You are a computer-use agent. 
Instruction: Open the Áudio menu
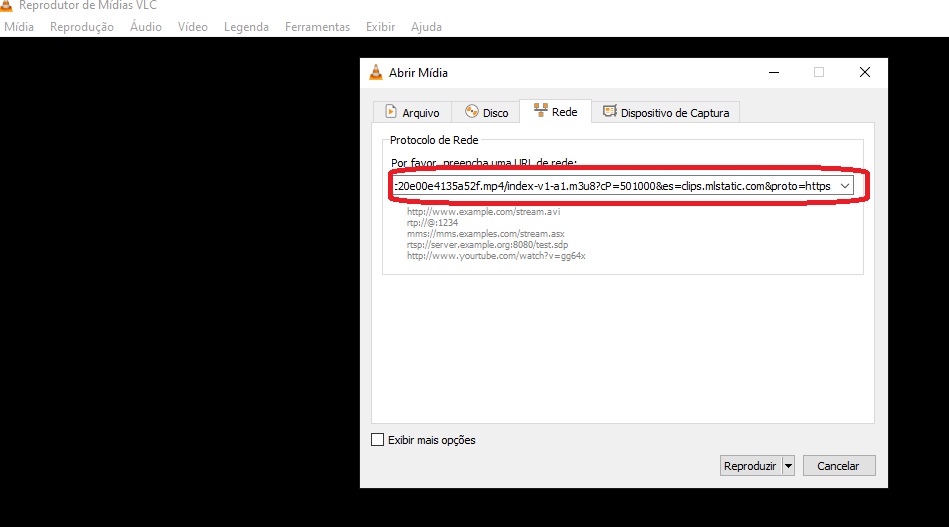[146, 27]
